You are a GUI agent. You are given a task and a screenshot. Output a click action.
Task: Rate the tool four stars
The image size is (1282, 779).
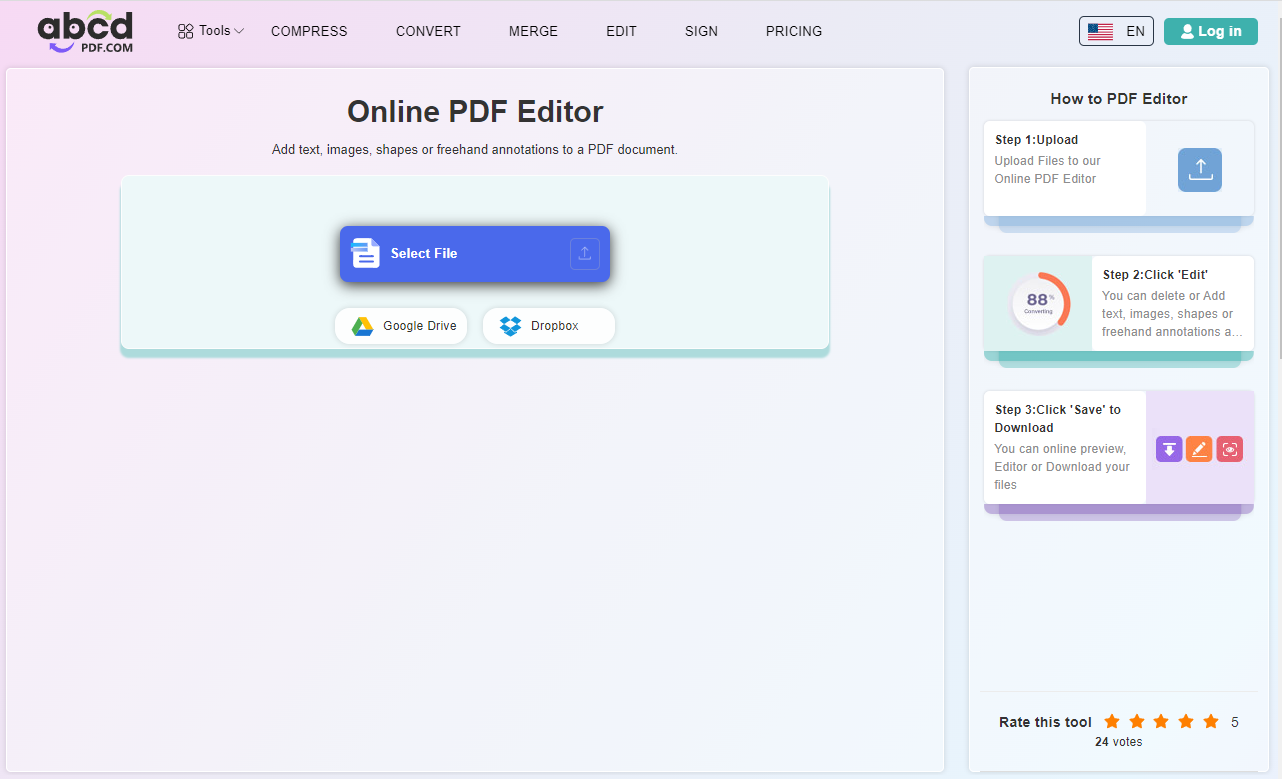(x=1186, y=721)
